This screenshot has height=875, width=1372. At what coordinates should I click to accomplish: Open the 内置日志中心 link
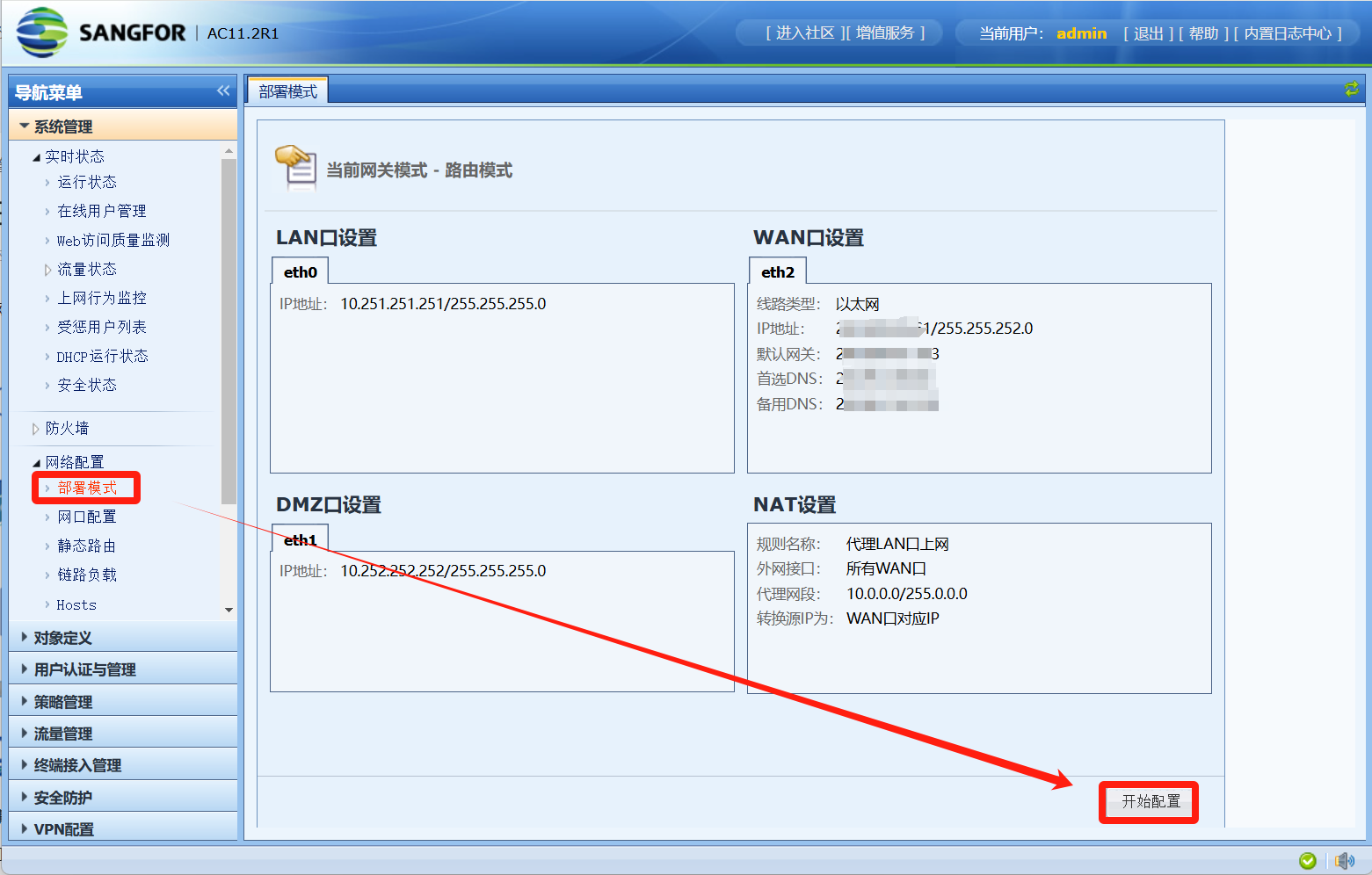(1288, 33)
